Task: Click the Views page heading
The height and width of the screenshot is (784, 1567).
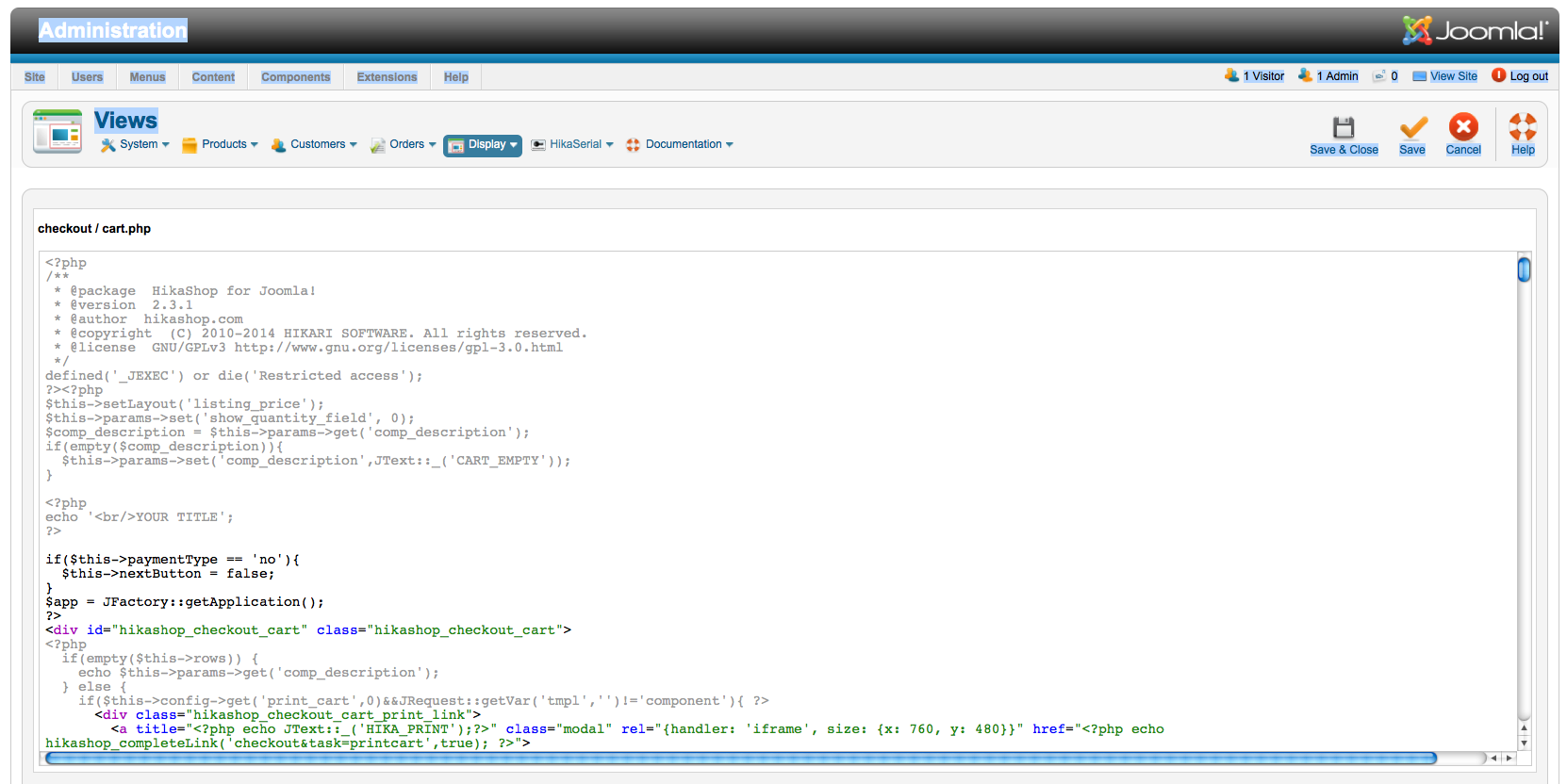Action: [125, 121]
